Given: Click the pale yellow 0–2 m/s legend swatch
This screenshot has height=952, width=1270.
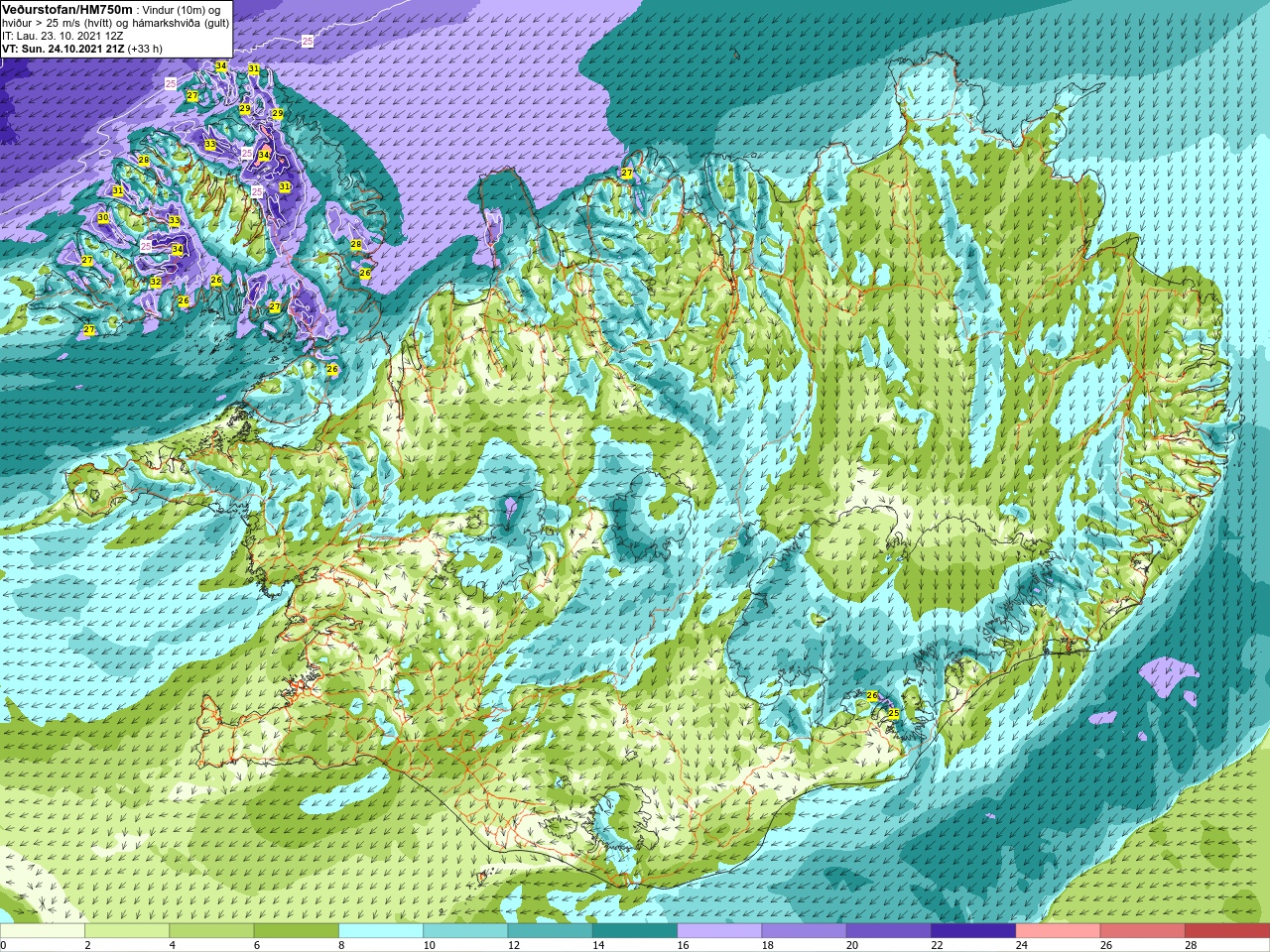Looking at the screenshot, I should 43,931.
